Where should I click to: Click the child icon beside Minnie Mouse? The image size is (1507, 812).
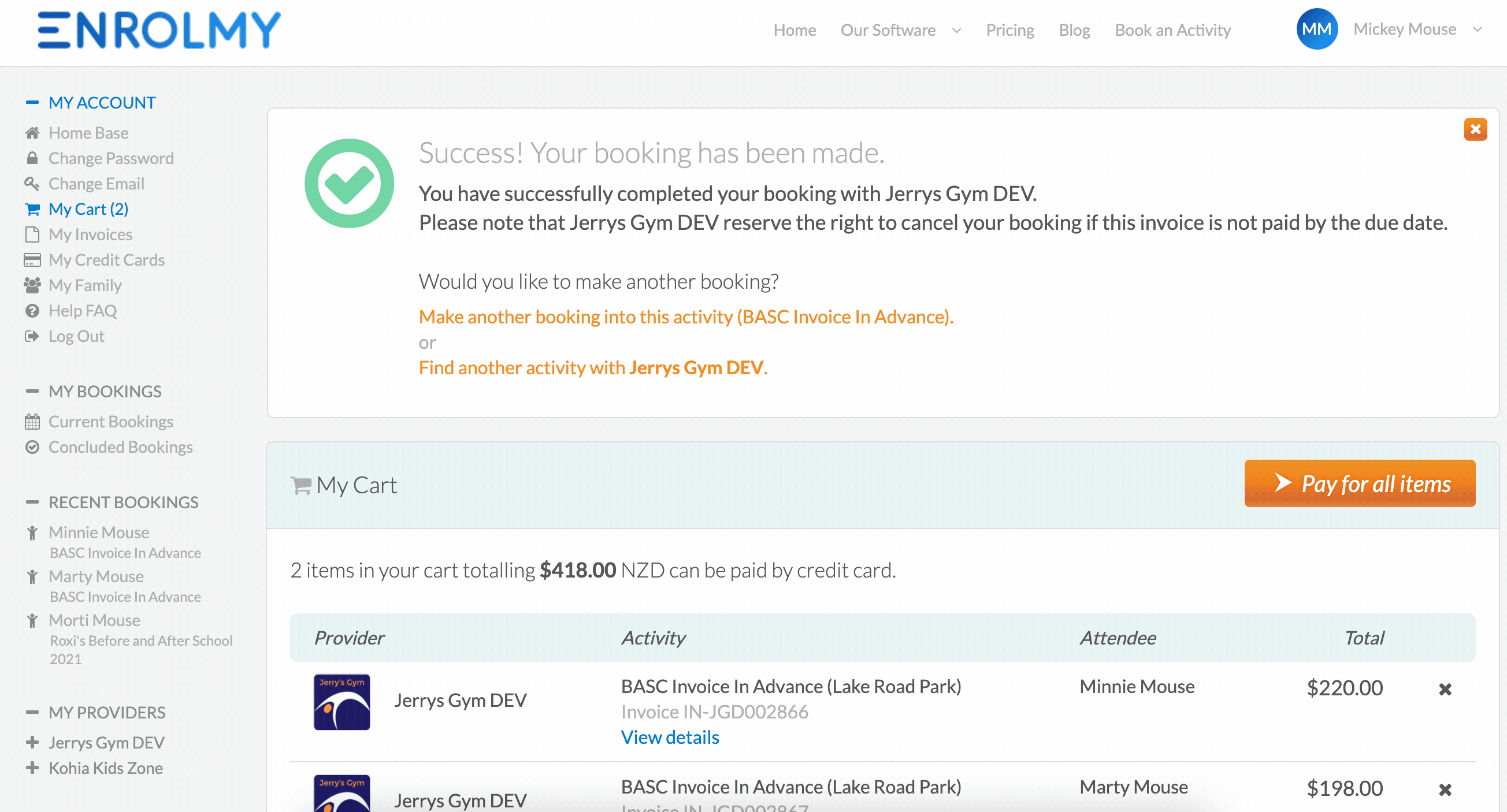pyautogui.click(x=32, y=532)
